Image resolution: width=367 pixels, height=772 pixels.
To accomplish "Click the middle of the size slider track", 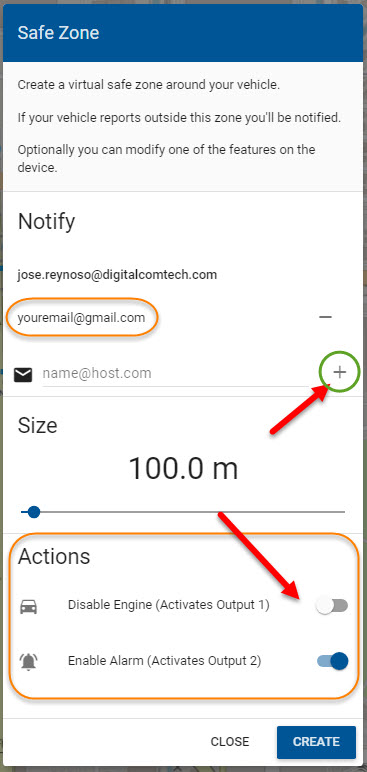I will (x=183, y=512).
